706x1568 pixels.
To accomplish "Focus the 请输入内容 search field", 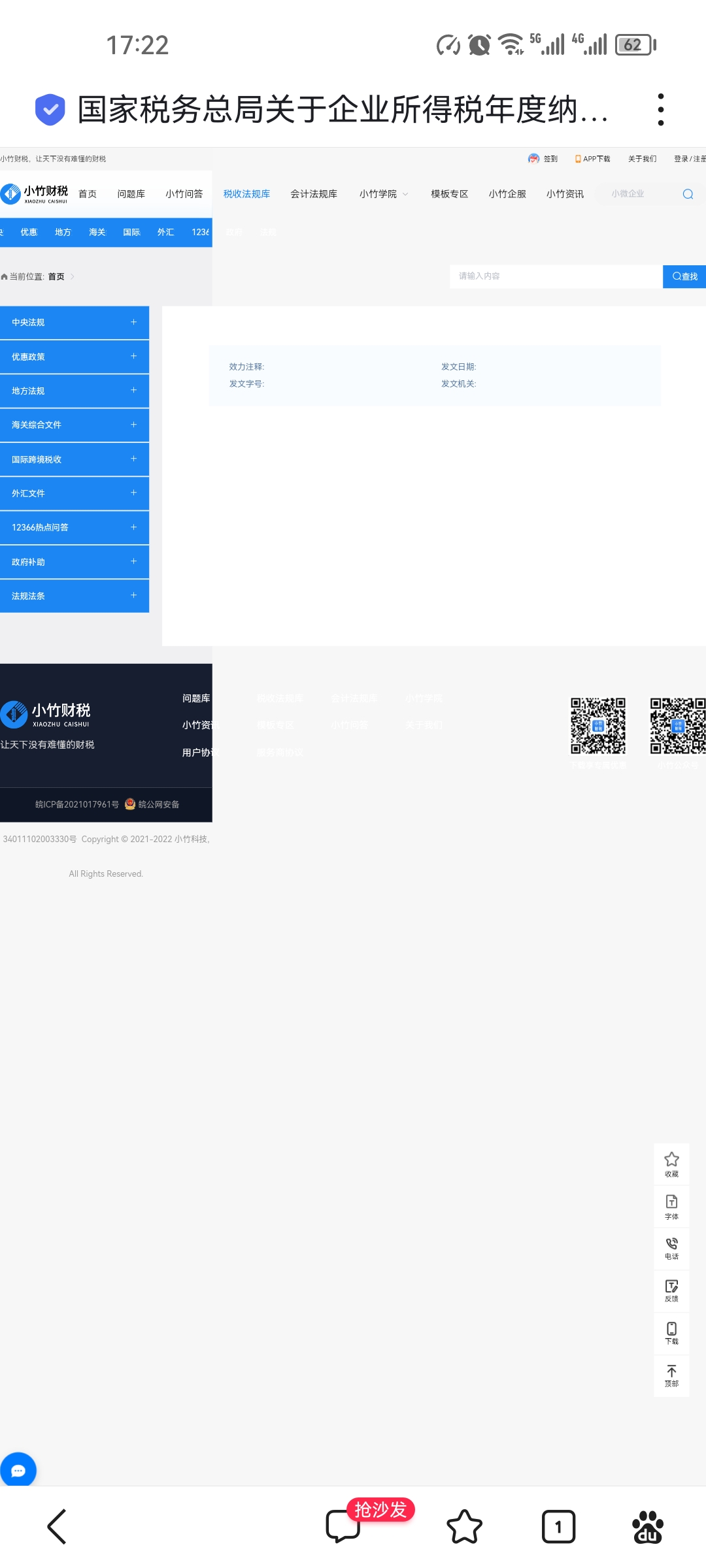I will point(556,276).
